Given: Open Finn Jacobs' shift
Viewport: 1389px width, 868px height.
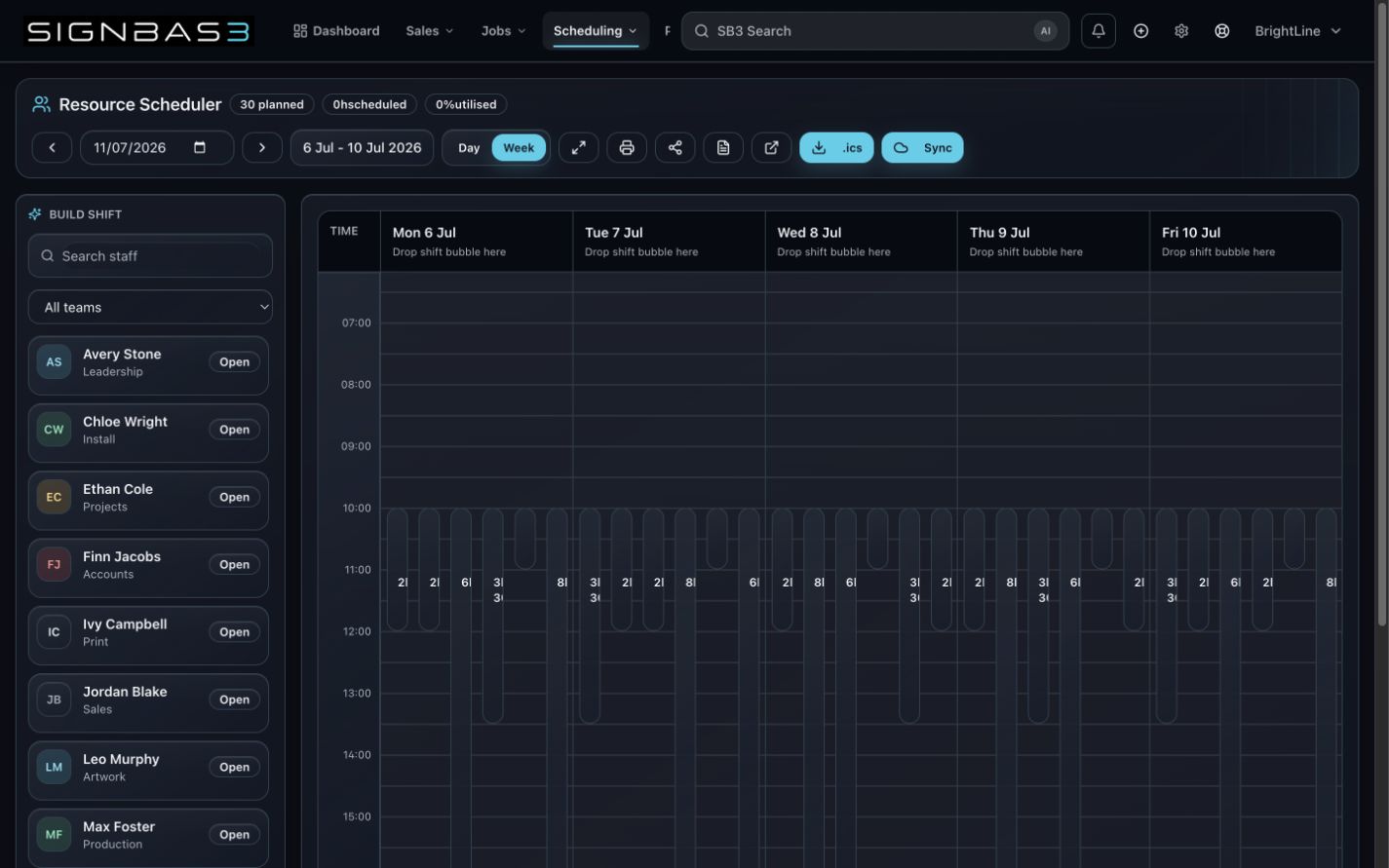Looking at the screenshot, I should 234,564.
